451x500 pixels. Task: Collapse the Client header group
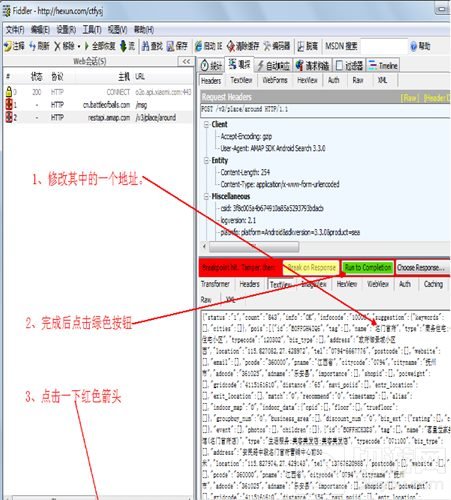[x=206, y=124]
